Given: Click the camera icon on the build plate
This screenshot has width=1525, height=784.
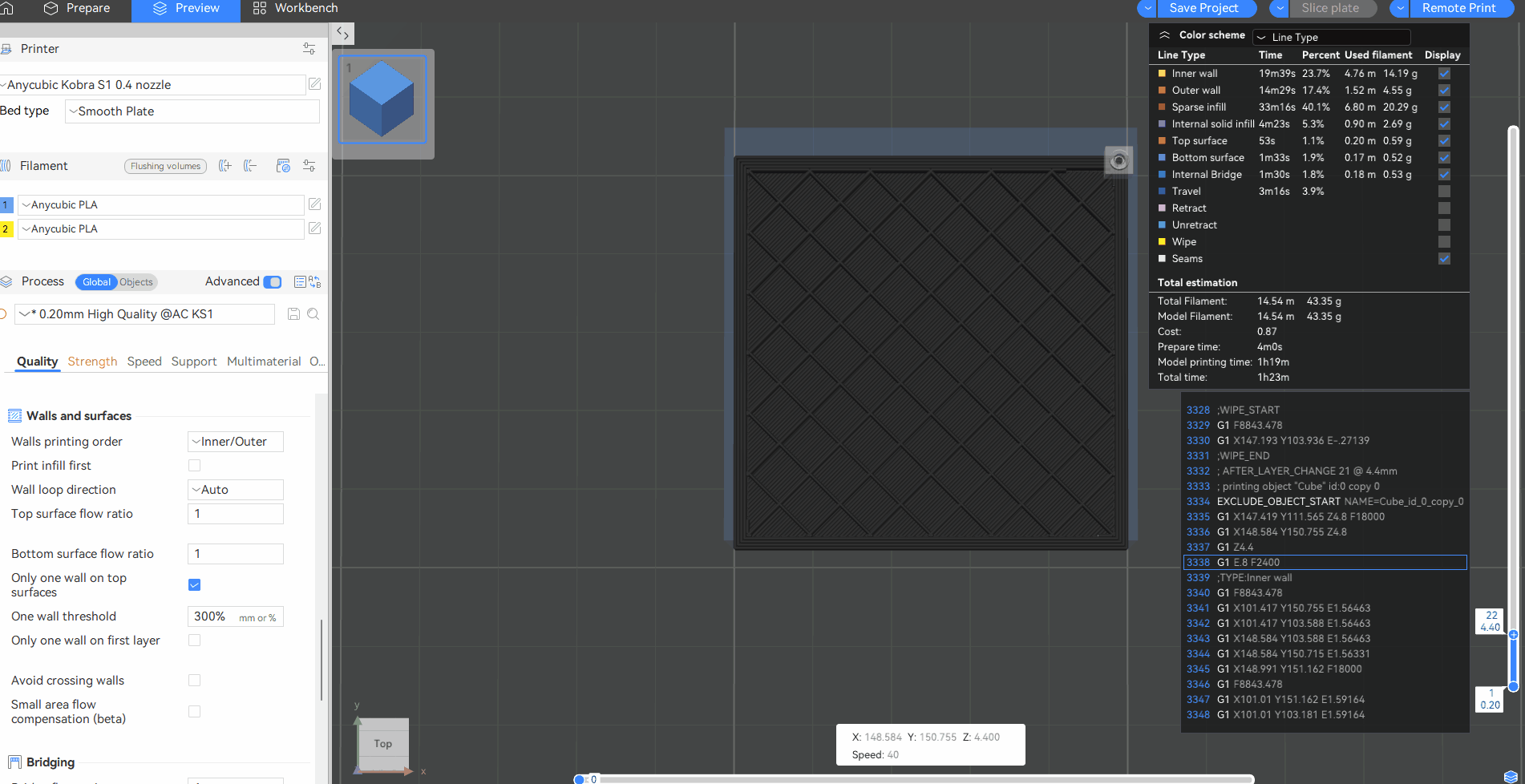Looking at the screenshot, I should (1118, 161).
